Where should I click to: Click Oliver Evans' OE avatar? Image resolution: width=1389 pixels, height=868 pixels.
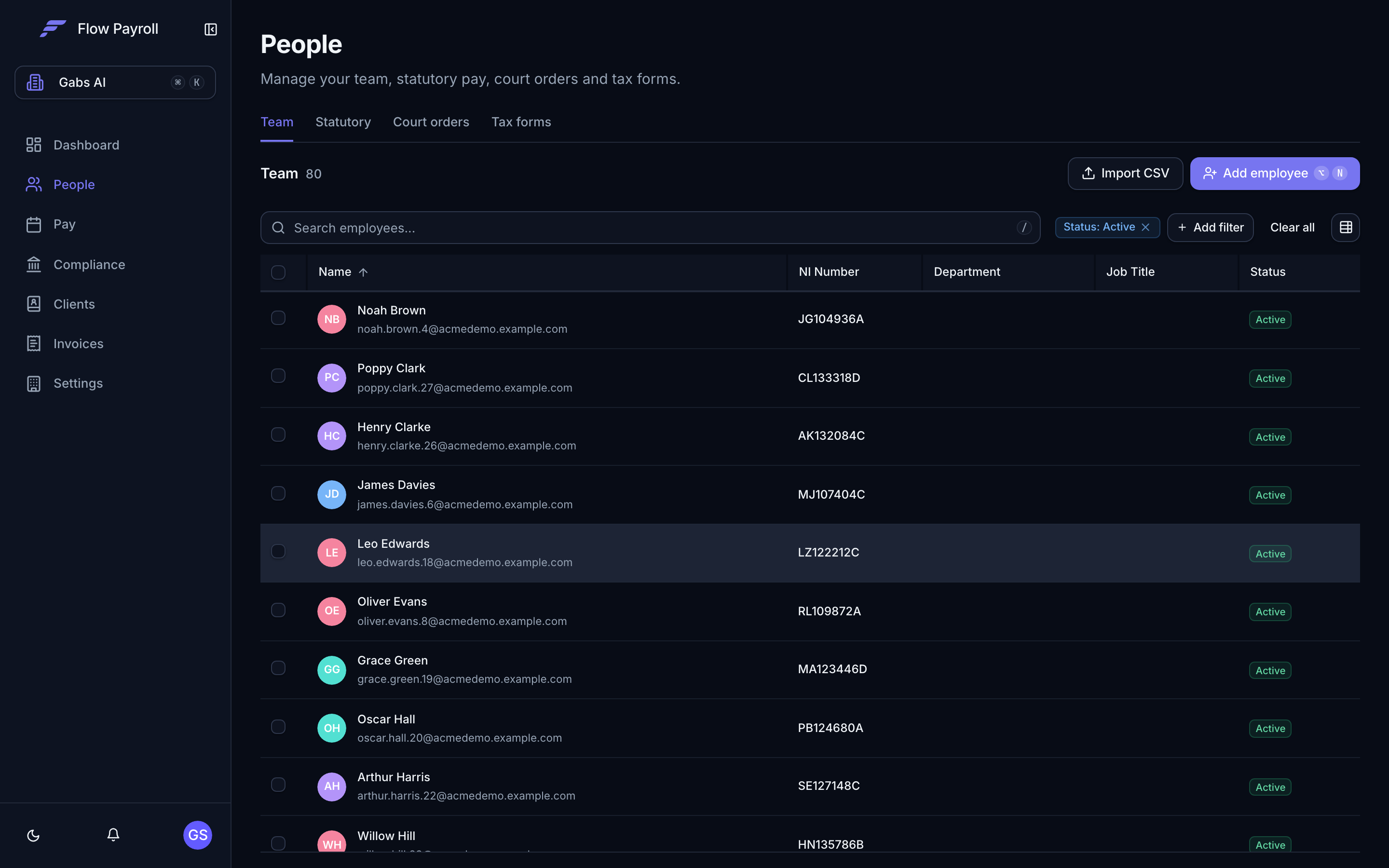[332, 611]
